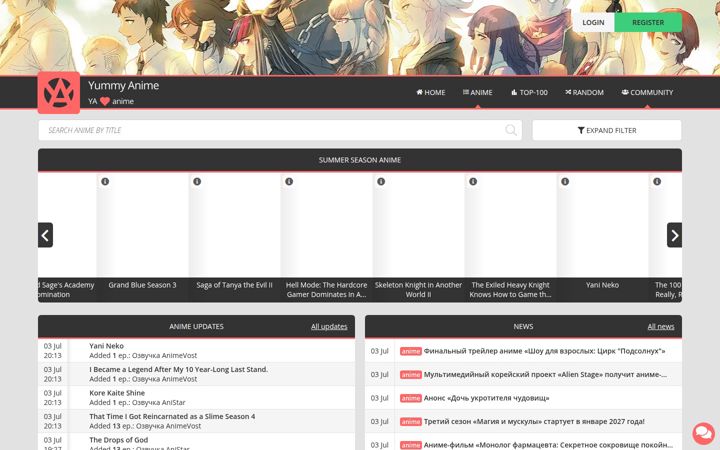Open Saga of Tanya the Evil II thumbnail

pos(235,225)
